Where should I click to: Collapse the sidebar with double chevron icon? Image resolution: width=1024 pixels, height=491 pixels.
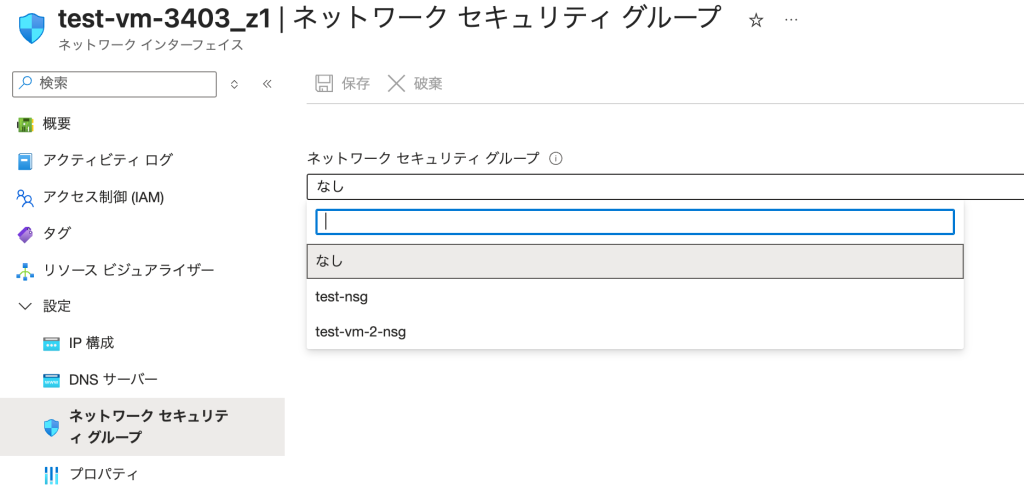267,84
